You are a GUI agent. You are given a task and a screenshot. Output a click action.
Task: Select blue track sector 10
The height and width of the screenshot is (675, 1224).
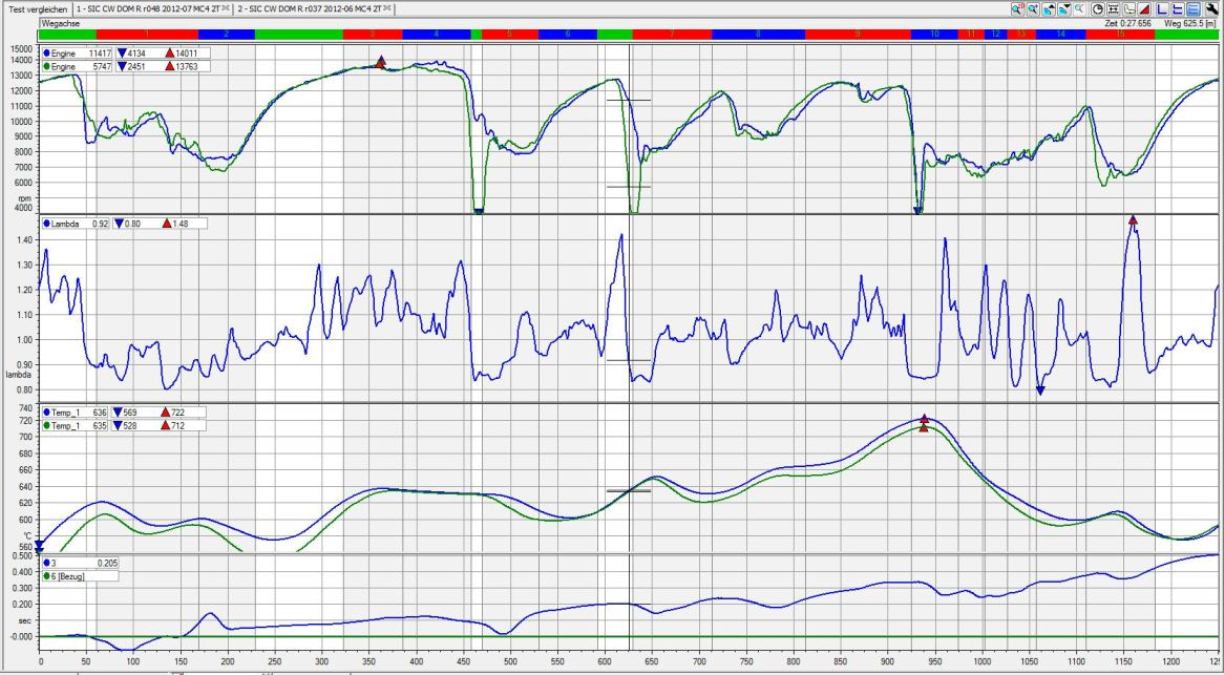tap(934, 34)
